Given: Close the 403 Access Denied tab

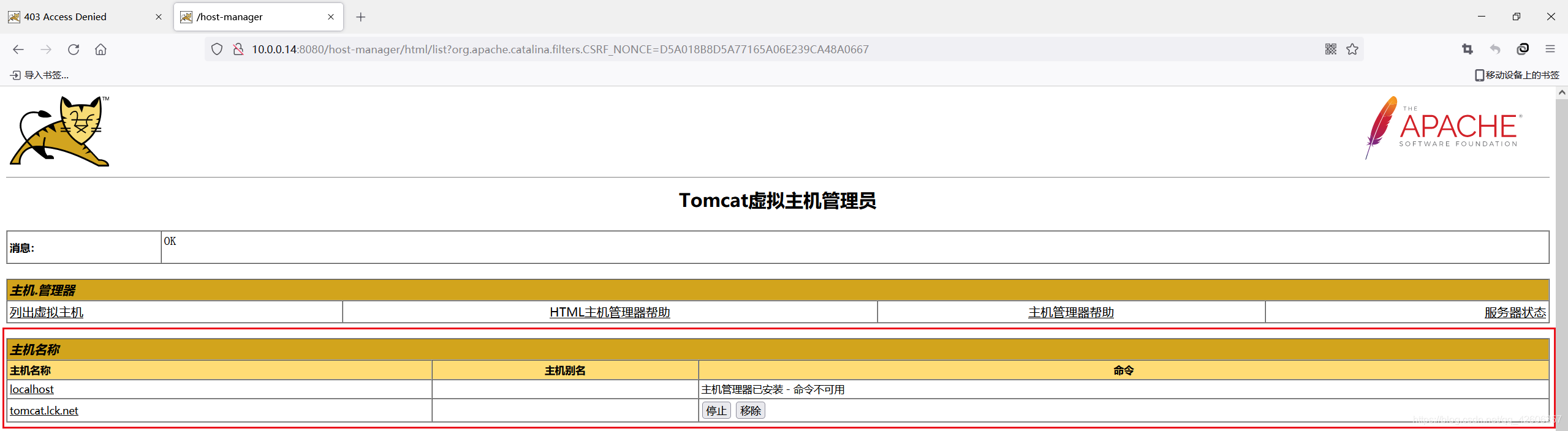Looking at the screenshot, I should pos(159,17).
